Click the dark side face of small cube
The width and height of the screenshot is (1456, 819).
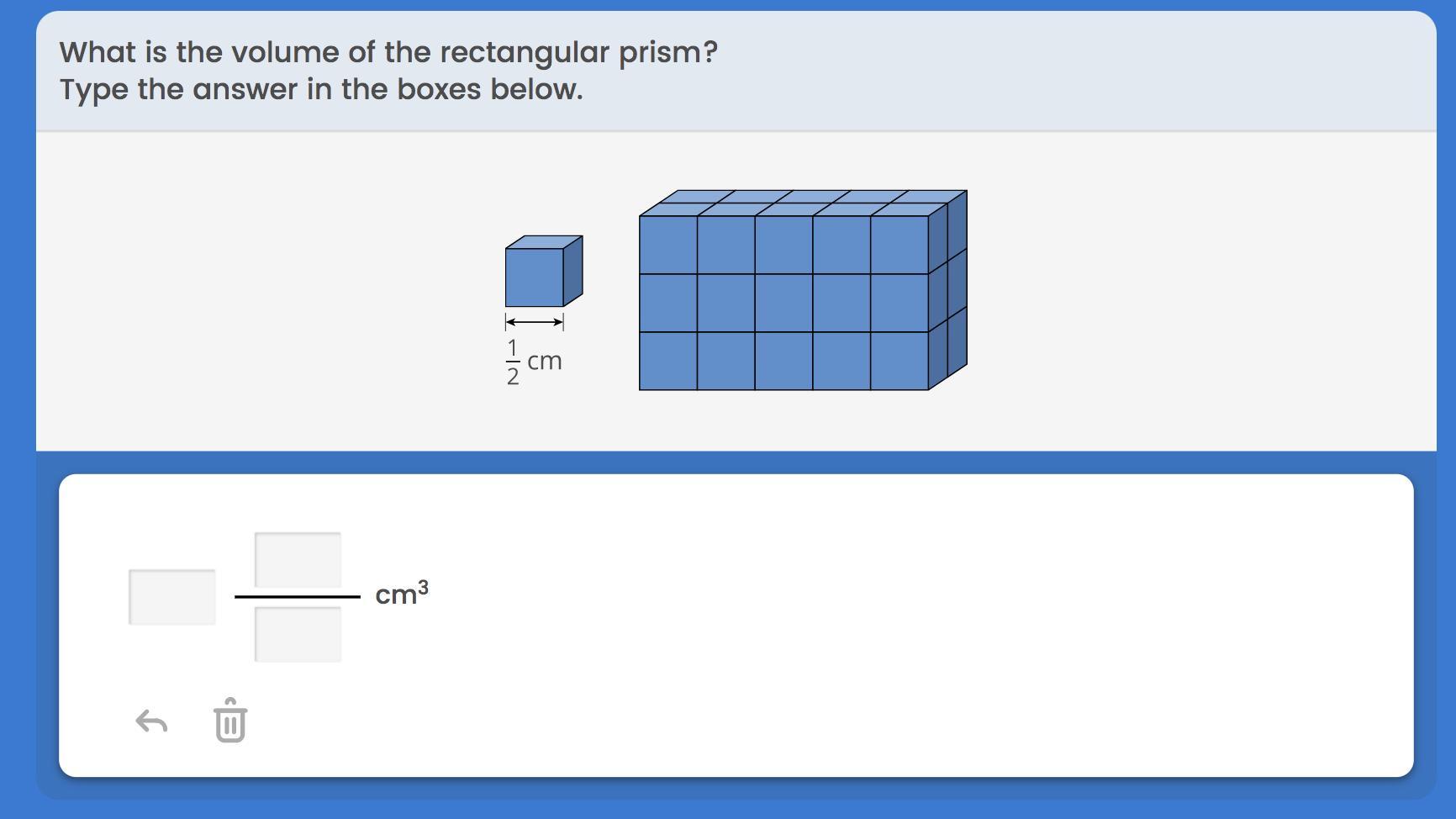tap(572, 271)
